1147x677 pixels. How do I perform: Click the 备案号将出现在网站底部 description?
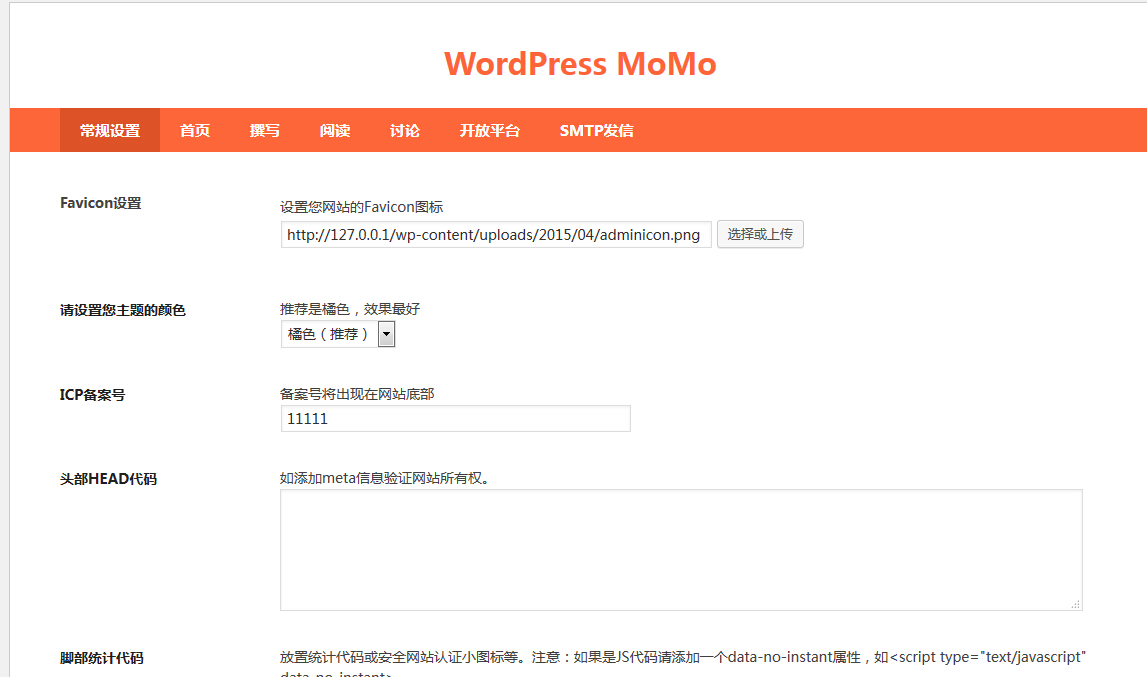click(x=357, y=394)
